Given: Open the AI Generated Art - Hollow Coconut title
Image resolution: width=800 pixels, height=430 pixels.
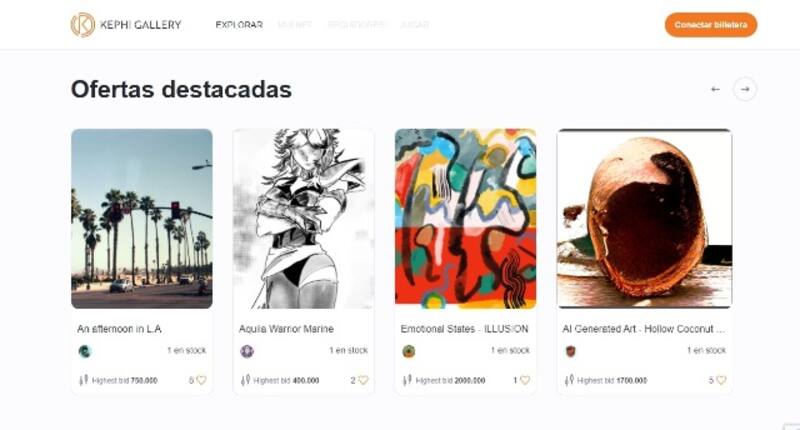Looking at the screenshot, I should coord(643,329).
